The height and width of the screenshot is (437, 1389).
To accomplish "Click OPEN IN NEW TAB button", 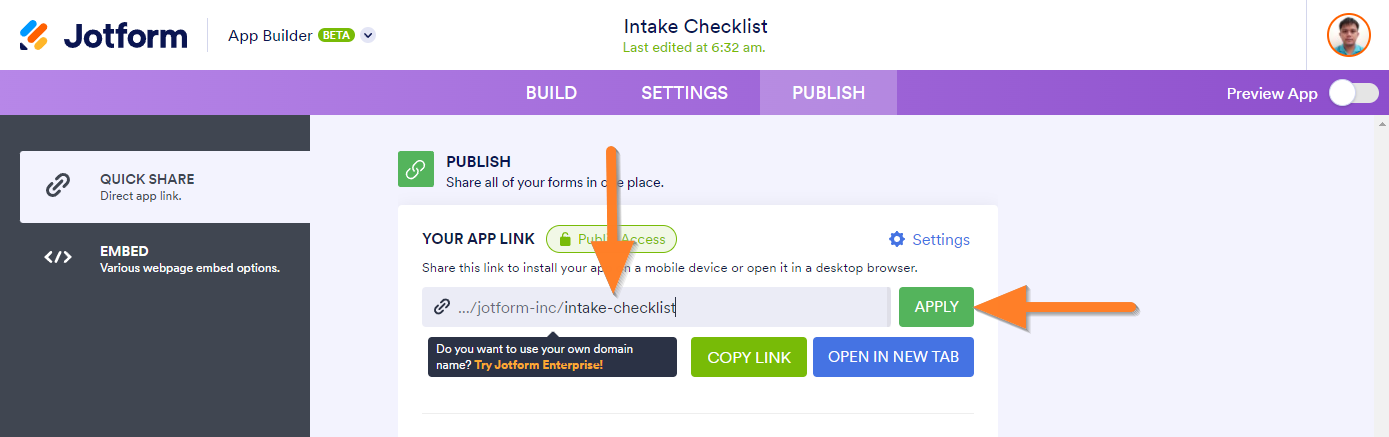I will (x=892, y=357).
